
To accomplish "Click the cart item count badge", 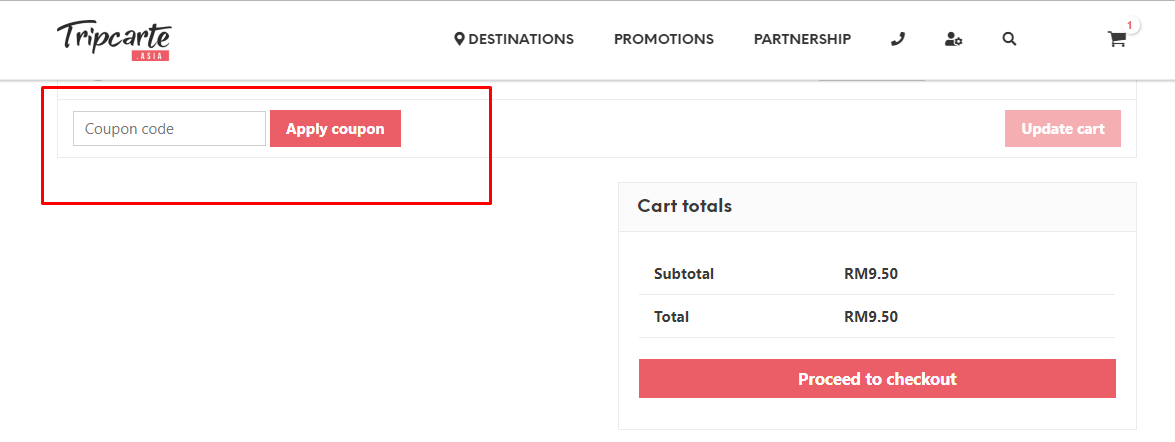I will click(x=1130, y=26).
